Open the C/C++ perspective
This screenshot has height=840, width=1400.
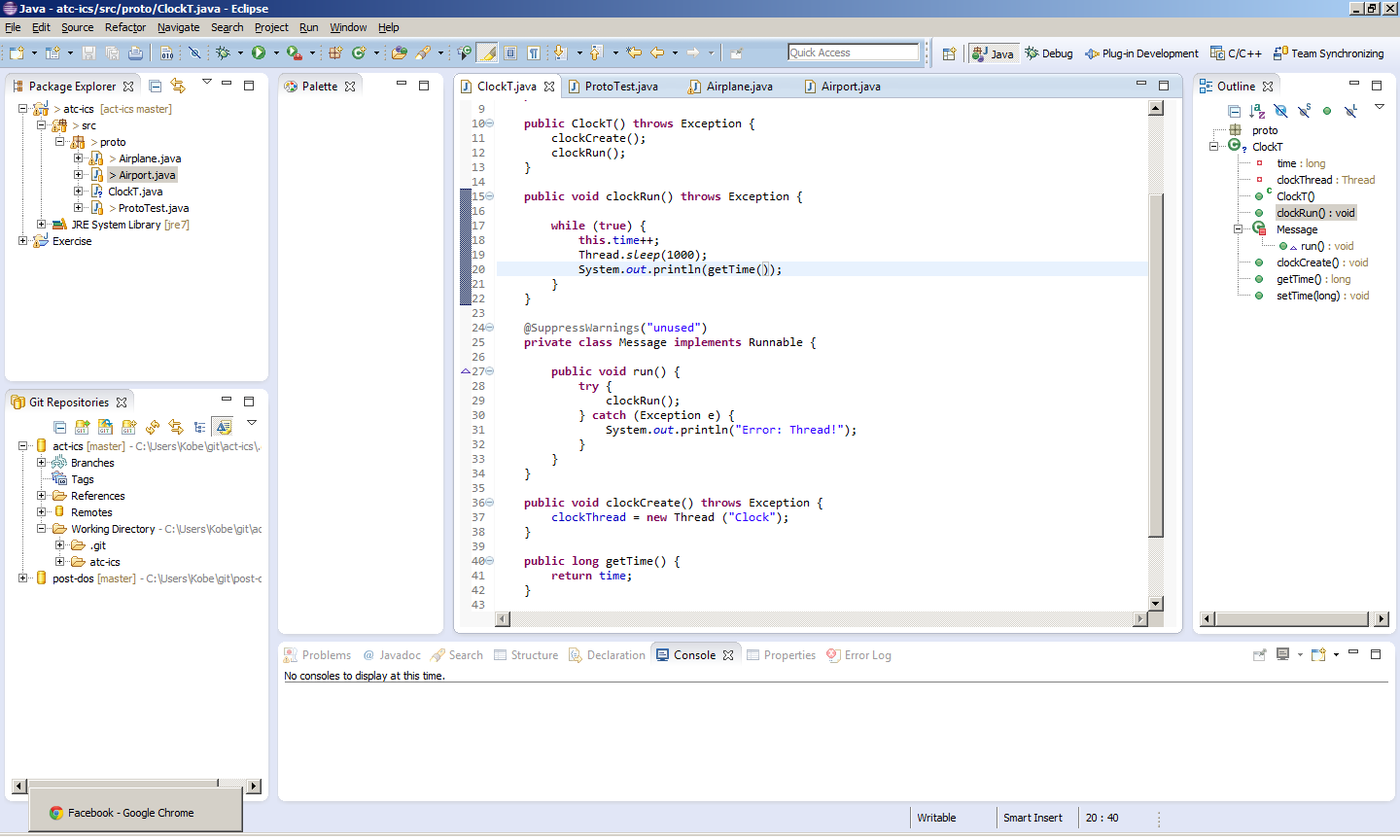(x=1236, y=53)
